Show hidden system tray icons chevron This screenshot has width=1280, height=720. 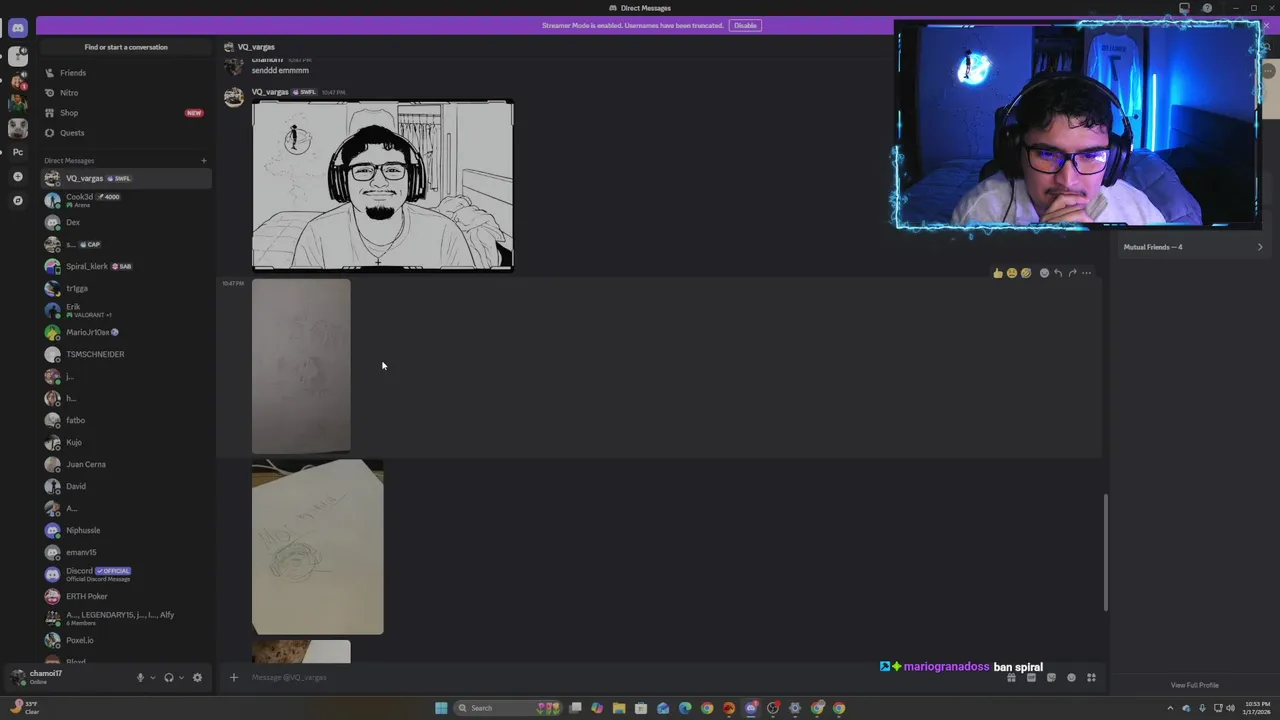[1170, 708]
